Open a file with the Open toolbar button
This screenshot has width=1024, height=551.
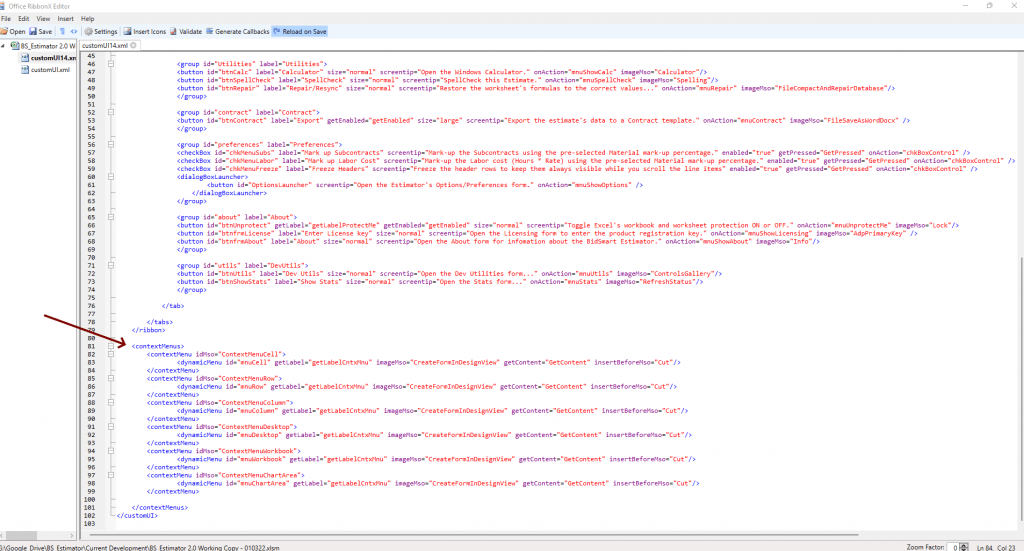13,31
